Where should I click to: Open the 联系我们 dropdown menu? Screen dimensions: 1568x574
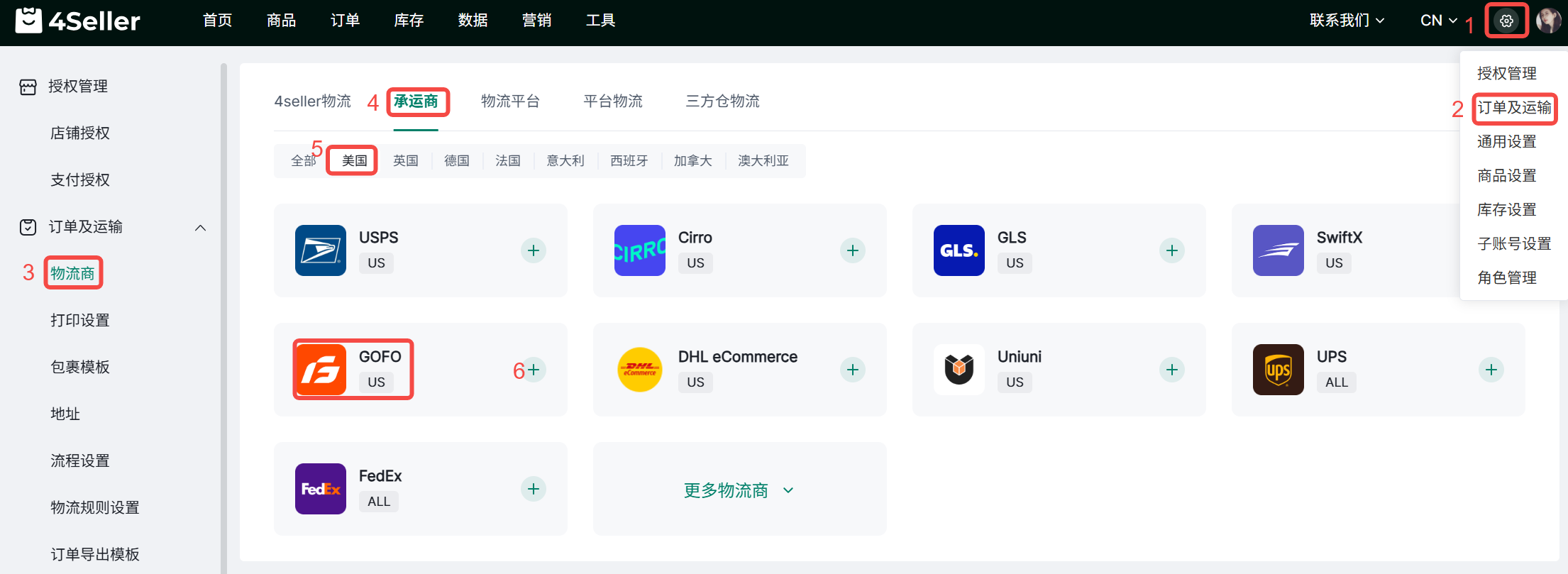(x=1347, y=21)
